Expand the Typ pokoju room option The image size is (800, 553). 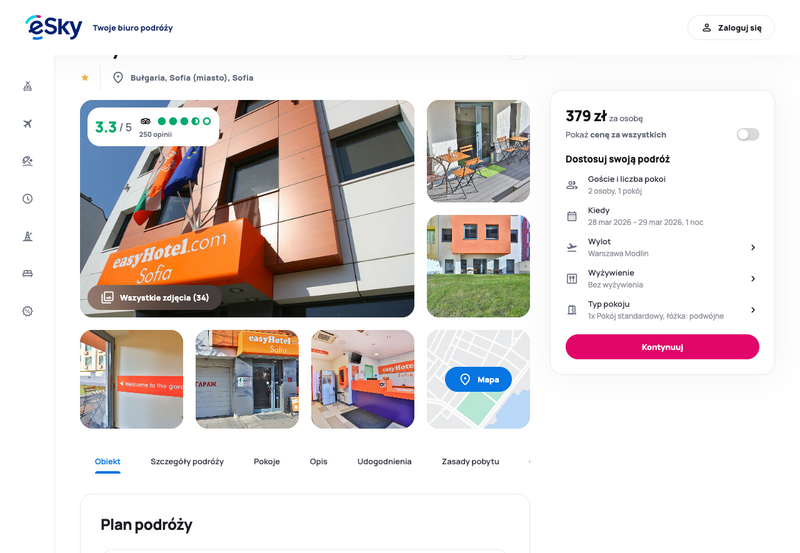point(662,310)
